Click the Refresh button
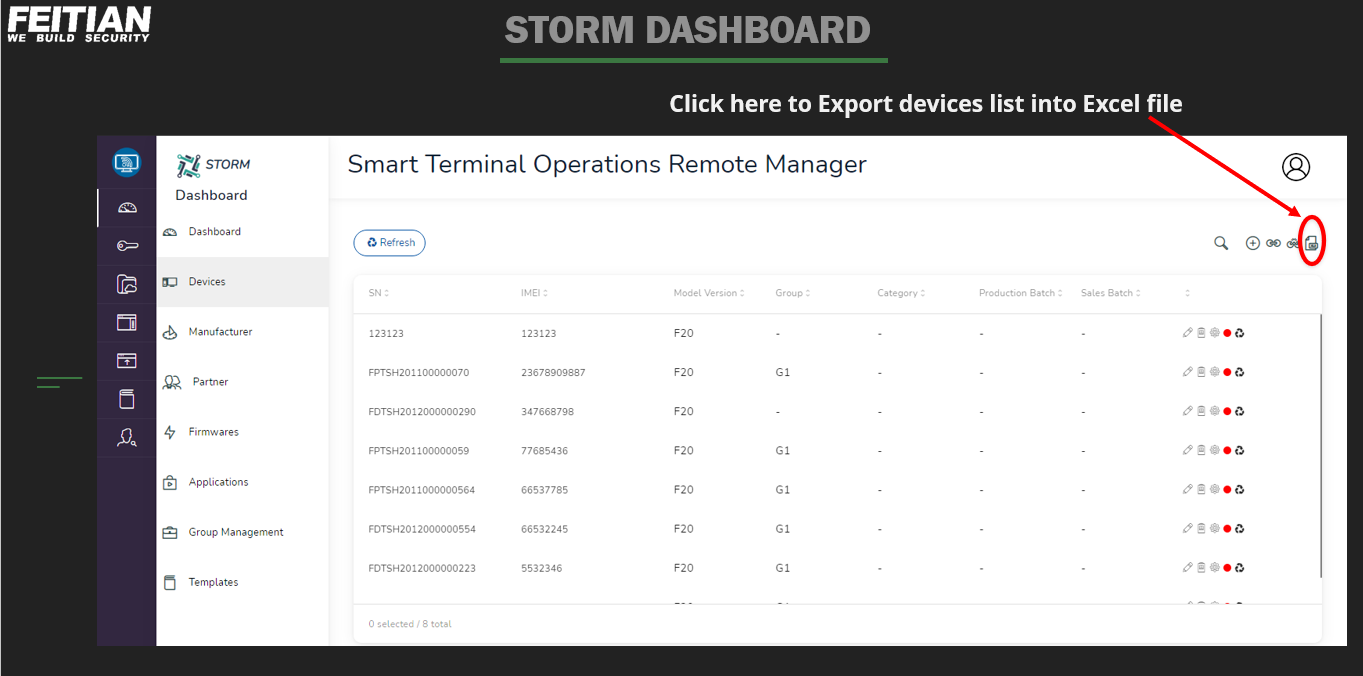The image size is (1363, 676). 390,243
